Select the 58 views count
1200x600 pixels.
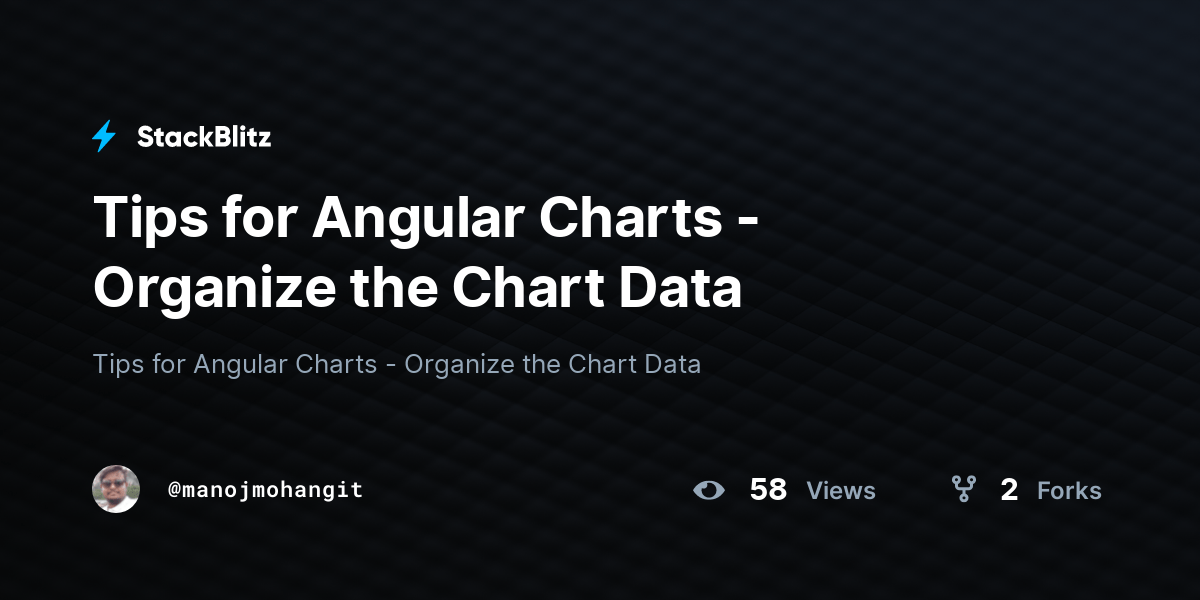768,490
